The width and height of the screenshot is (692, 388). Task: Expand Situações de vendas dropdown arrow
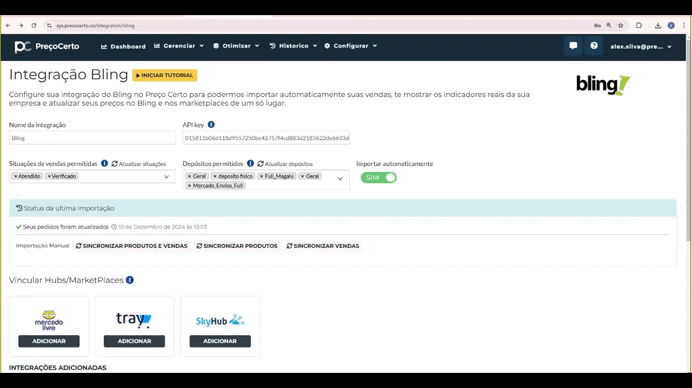click(166, 177)
